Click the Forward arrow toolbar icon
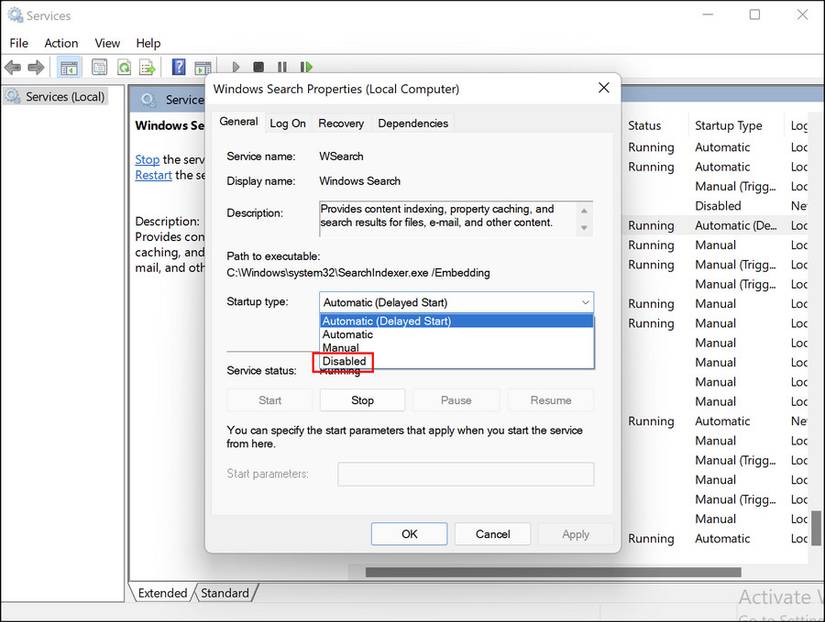The height and width of the screenshot is (622, 825). tap(36, 67)
